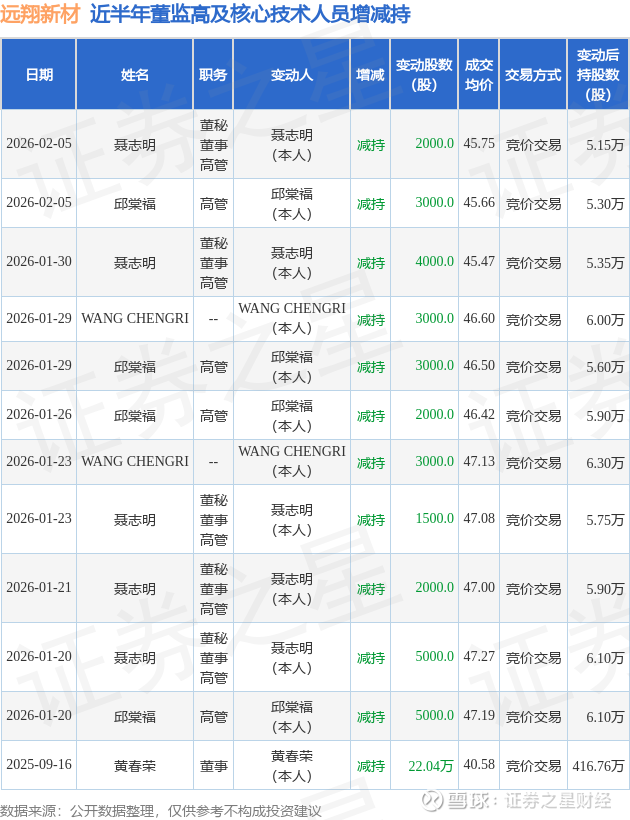Click WANG CHENGRI name in the 47.13 row
This screenshot has width=630, height=820.
pos(135,461)
